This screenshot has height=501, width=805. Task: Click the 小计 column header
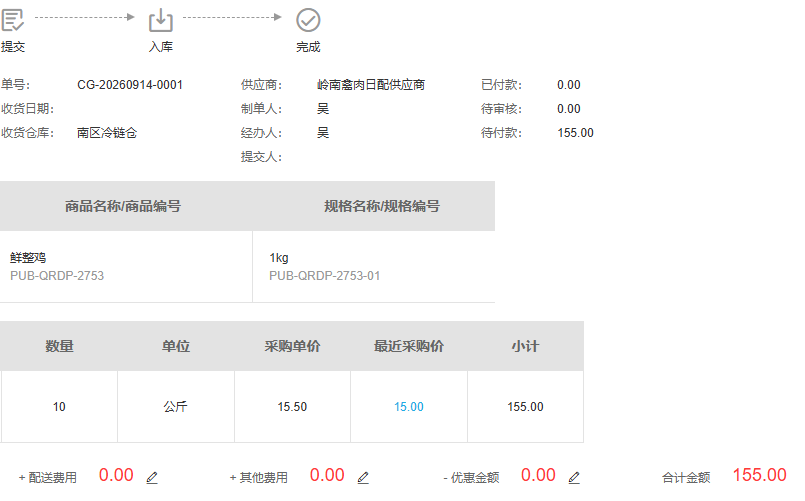click(x=525, y=346)
